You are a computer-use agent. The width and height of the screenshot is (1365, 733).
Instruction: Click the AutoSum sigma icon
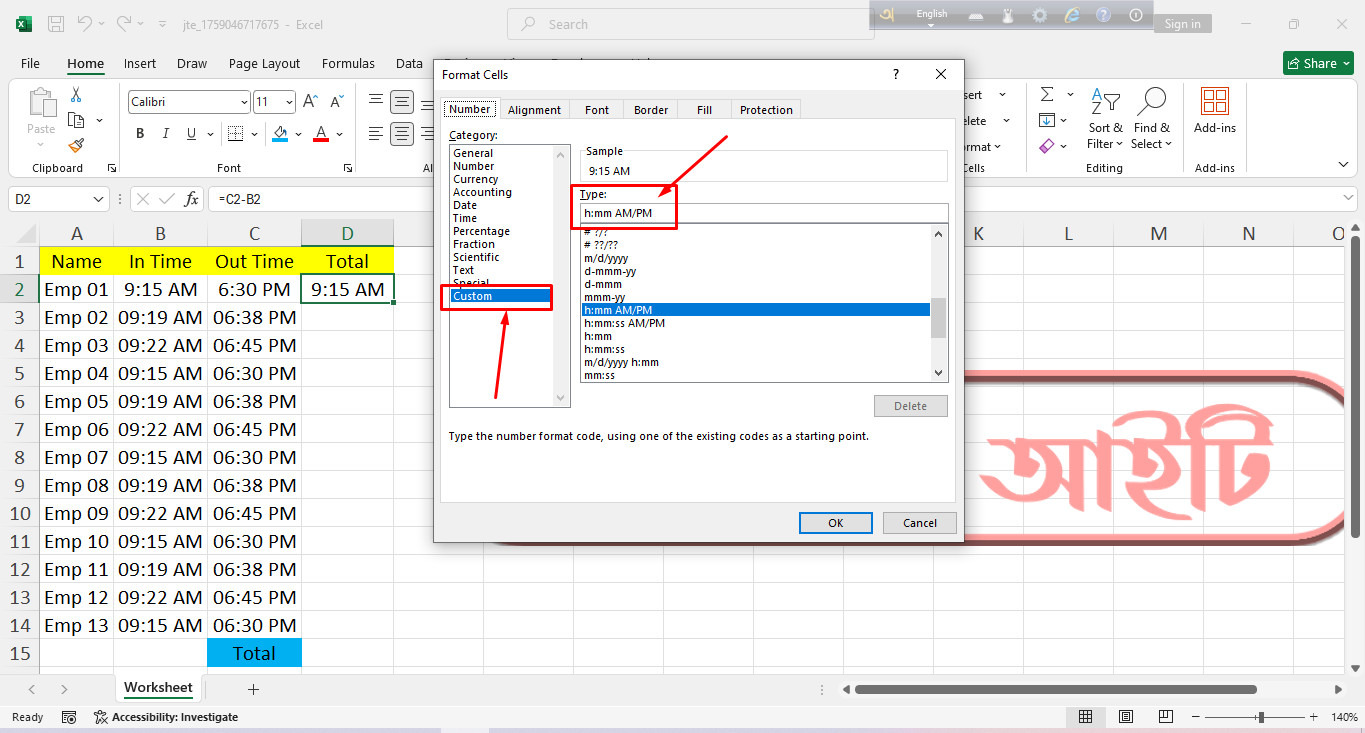pyautogui.click(x=1047, y=95)
